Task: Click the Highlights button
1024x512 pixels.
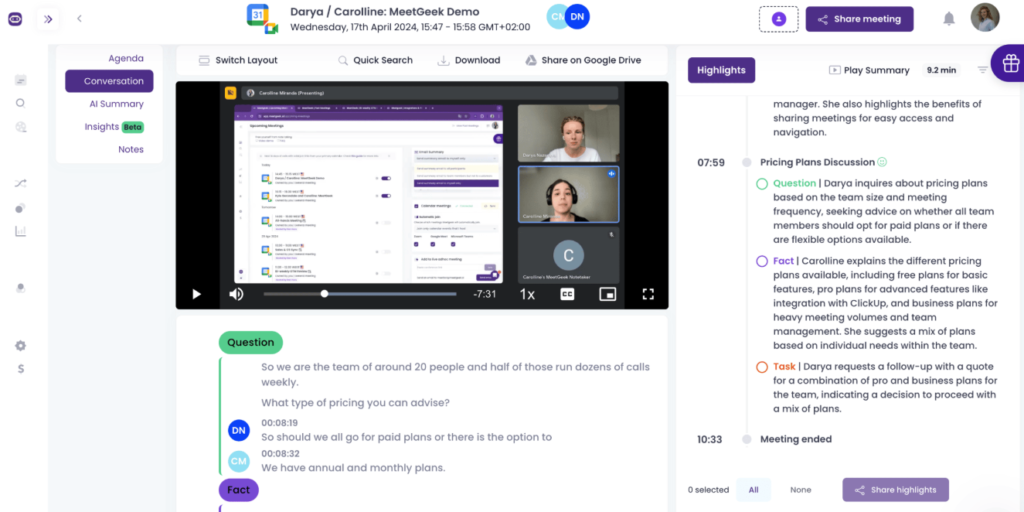Action: [721, 70]
